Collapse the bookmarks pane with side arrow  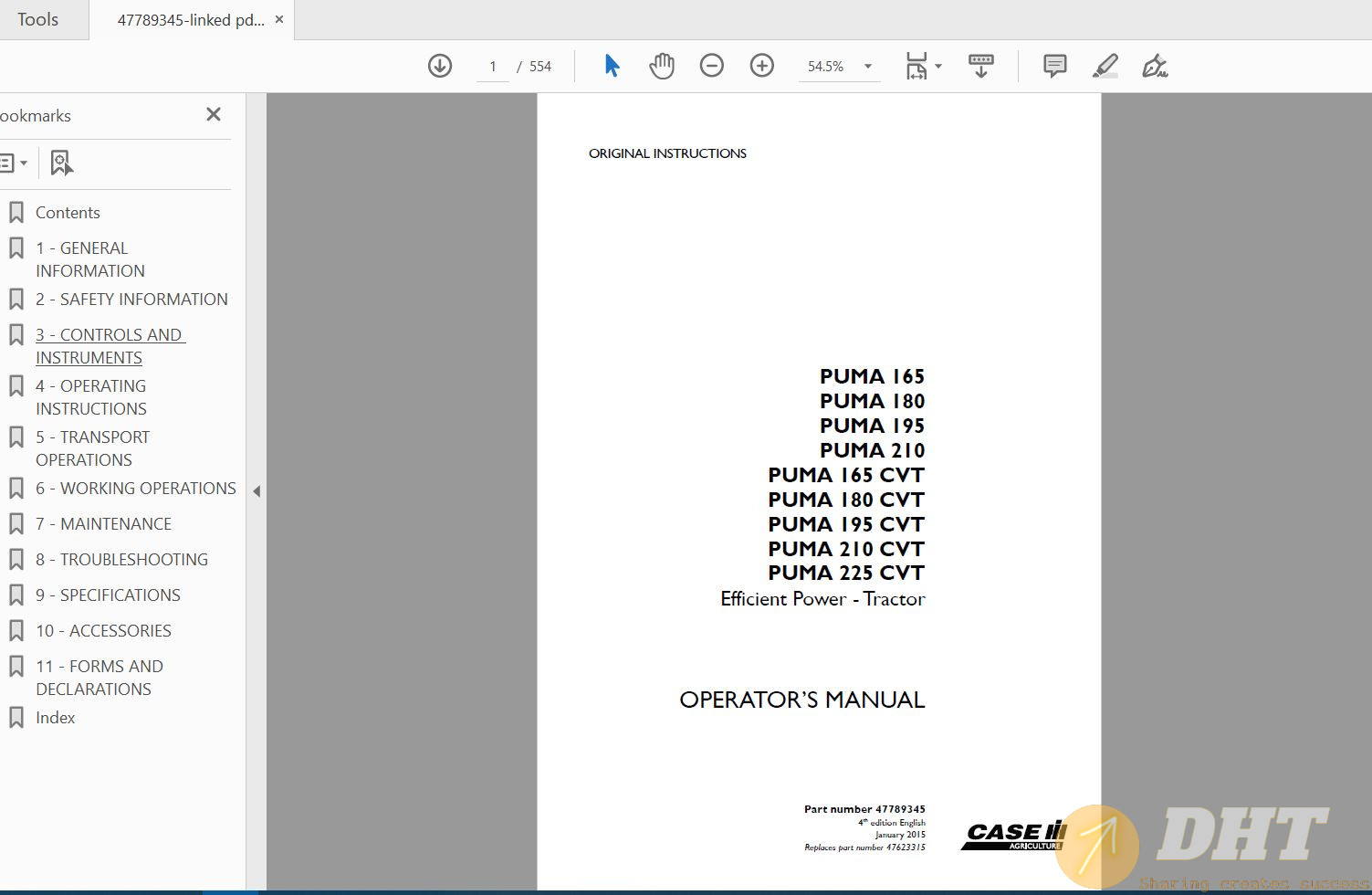(x=257, y=491)
